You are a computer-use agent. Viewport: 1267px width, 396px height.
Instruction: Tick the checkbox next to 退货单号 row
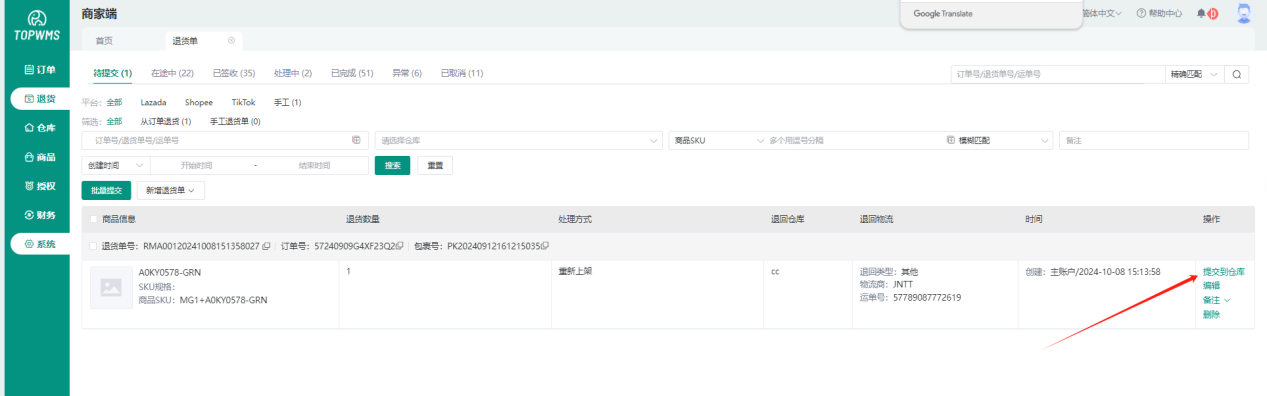click(x=94, y=245)
